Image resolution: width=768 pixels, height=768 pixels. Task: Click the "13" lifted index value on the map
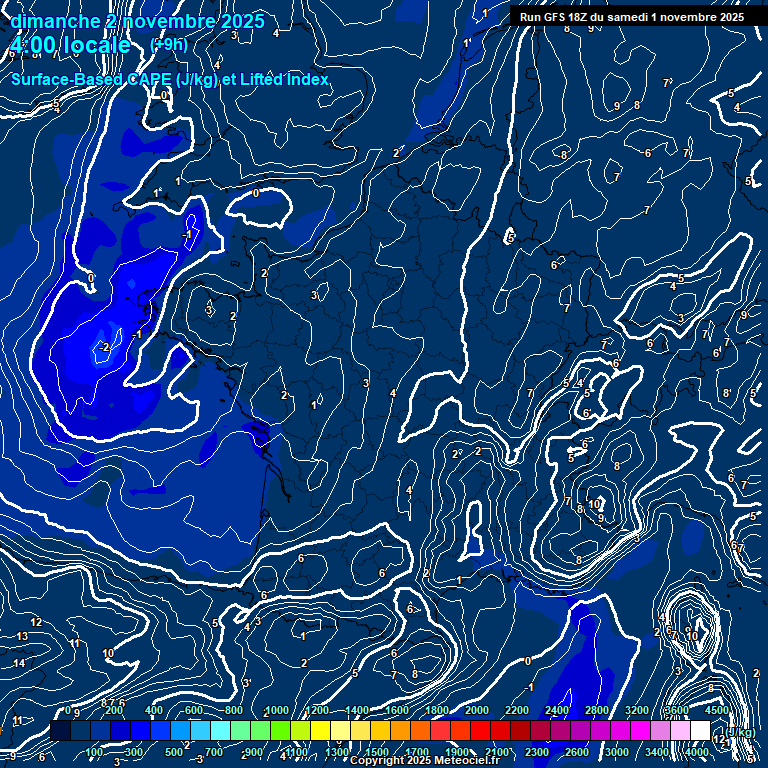point(22,636)
